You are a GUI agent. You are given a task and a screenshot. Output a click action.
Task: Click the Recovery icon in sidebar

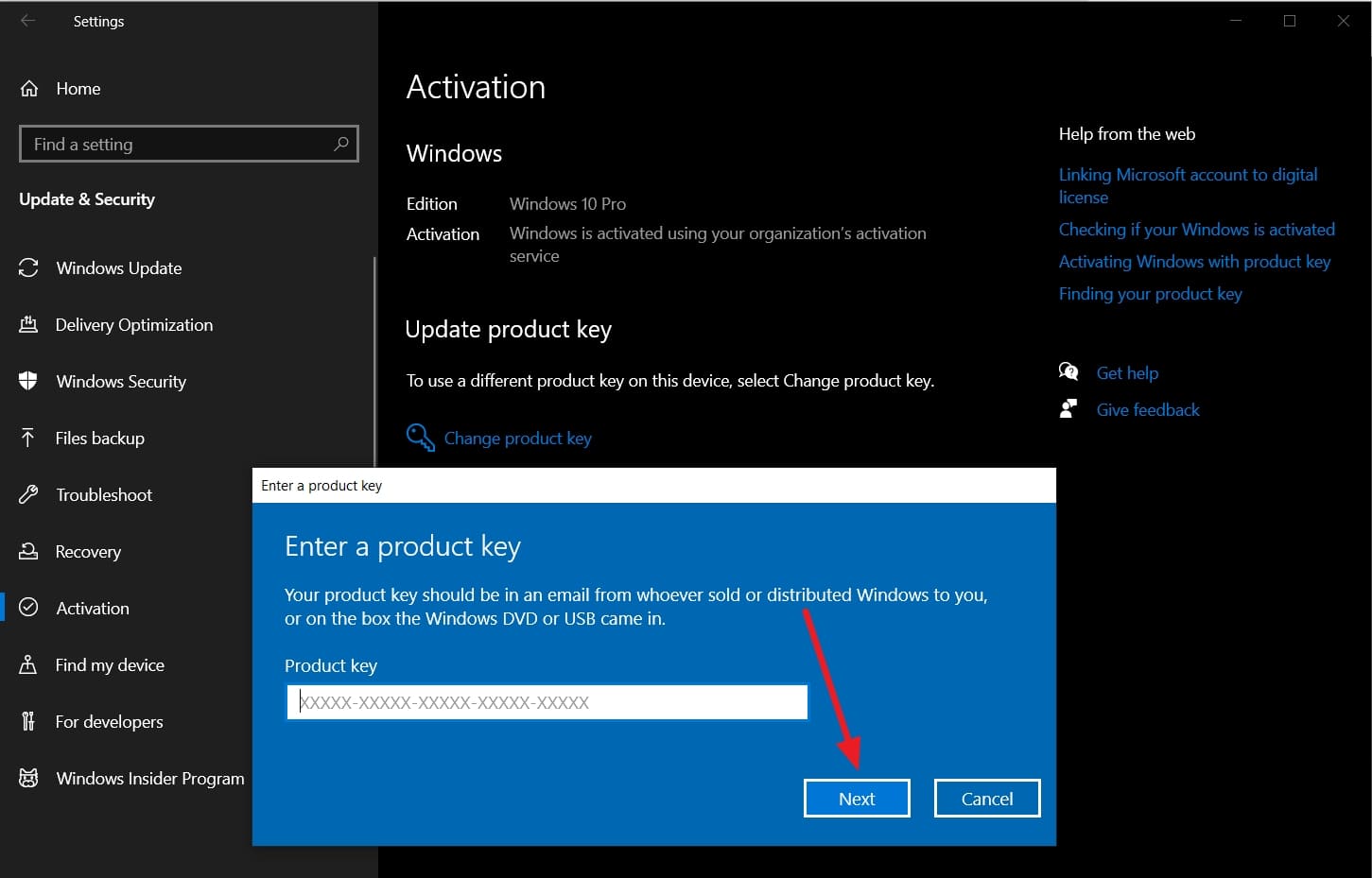[28, 551]
